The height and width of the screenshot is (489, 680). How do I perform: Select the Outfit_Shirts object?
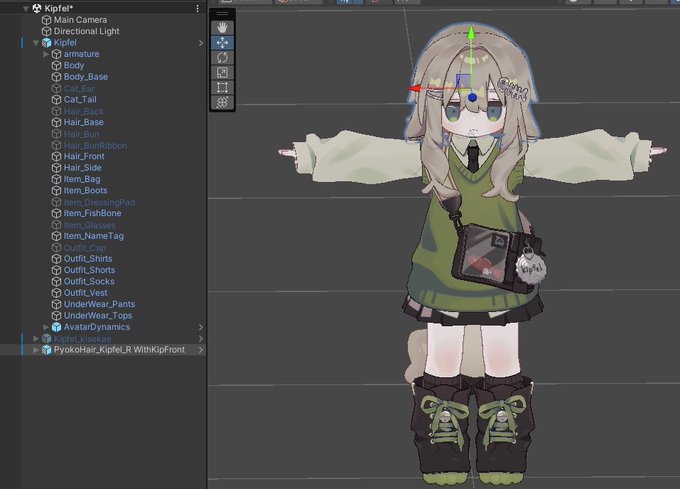point(88,259)
